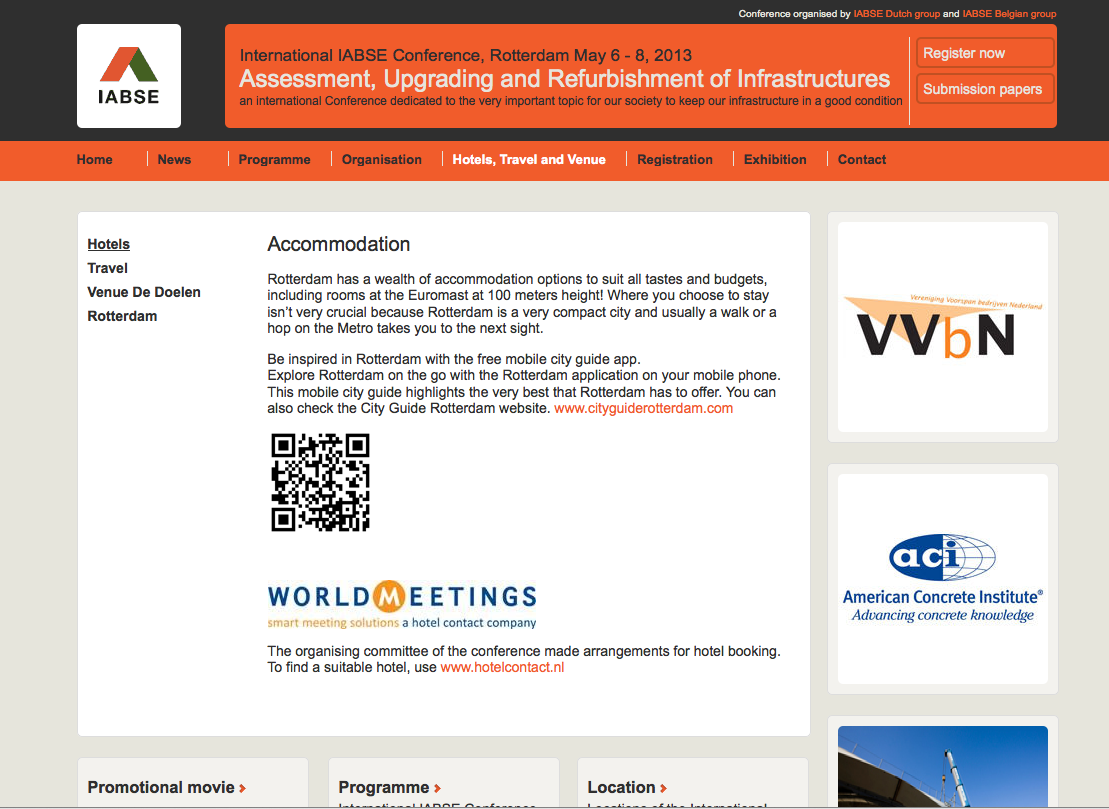Click the IABSE Belgian group link

1009,14
